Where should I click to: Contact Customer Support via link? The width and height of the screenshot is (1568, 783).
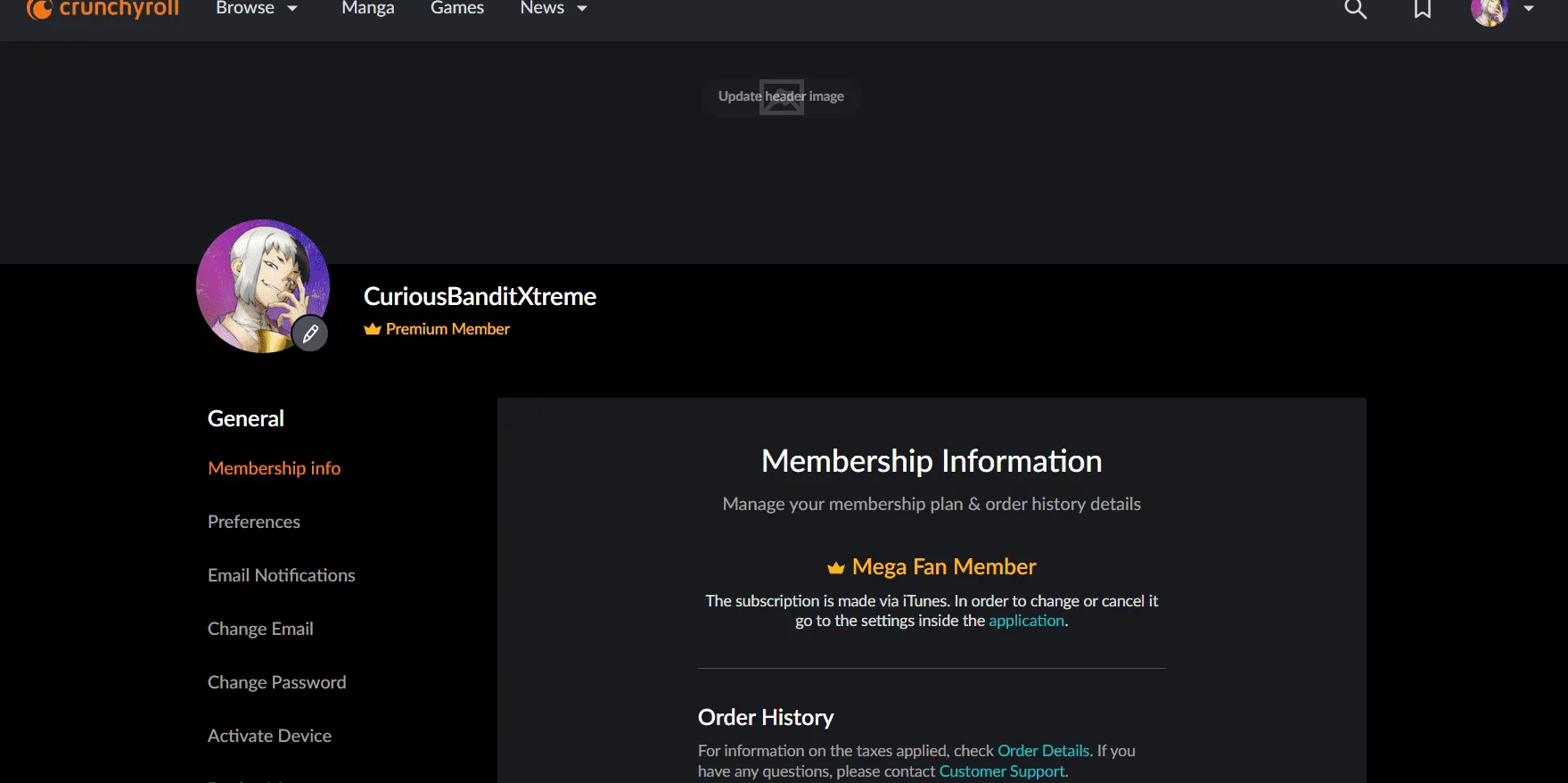1002,771
